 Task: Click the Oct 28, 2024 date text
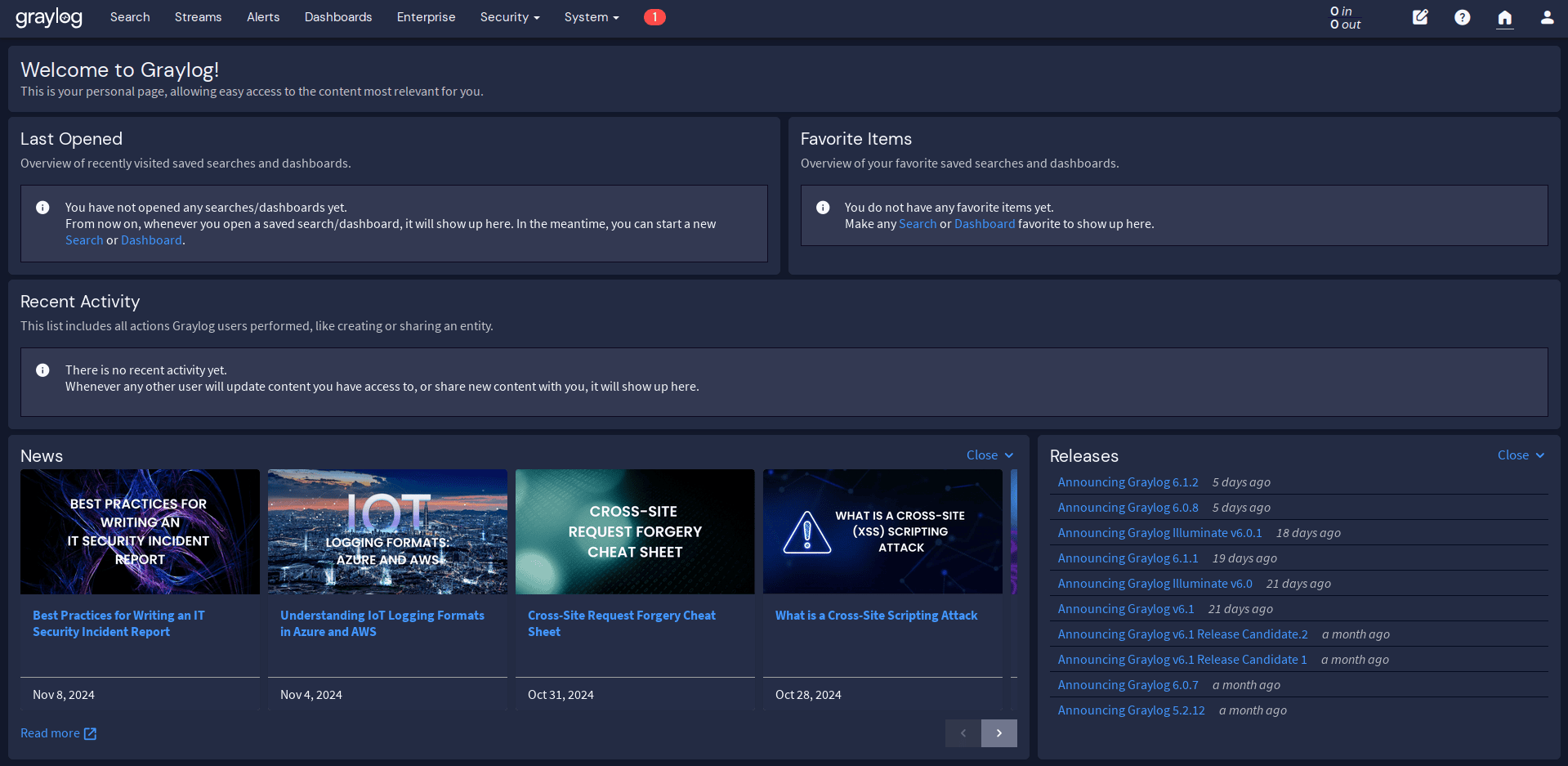[808, 695]
